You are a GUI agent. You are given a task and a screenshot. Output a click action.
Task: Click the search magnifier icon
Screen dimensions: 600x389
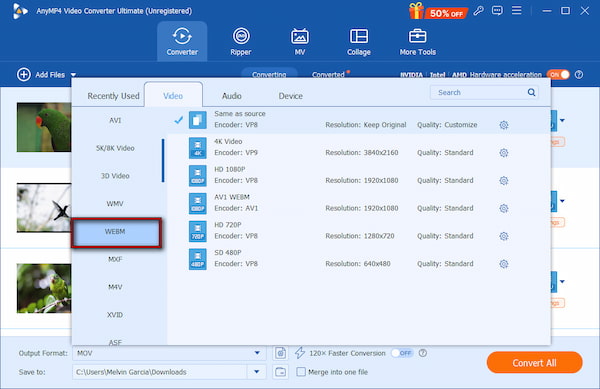click(532, 92)
